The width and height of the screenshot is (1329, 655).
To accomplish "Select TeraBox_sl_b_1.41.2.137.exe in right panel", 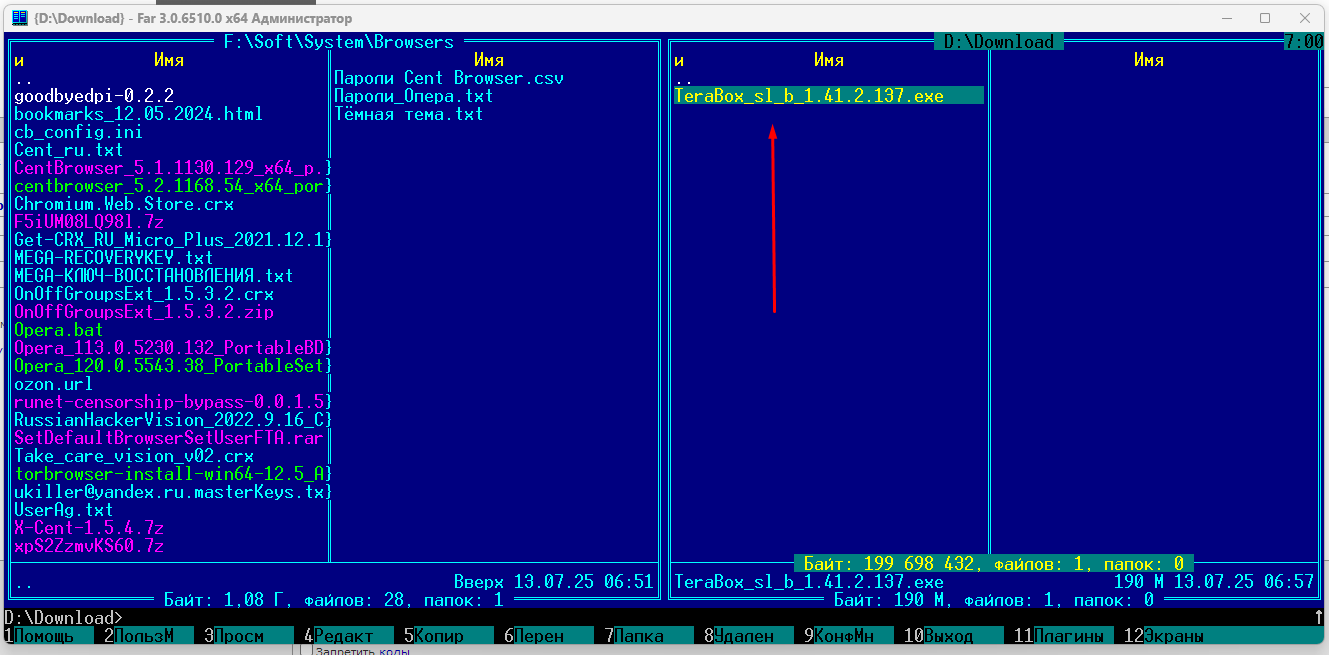I will click(829, 96).
